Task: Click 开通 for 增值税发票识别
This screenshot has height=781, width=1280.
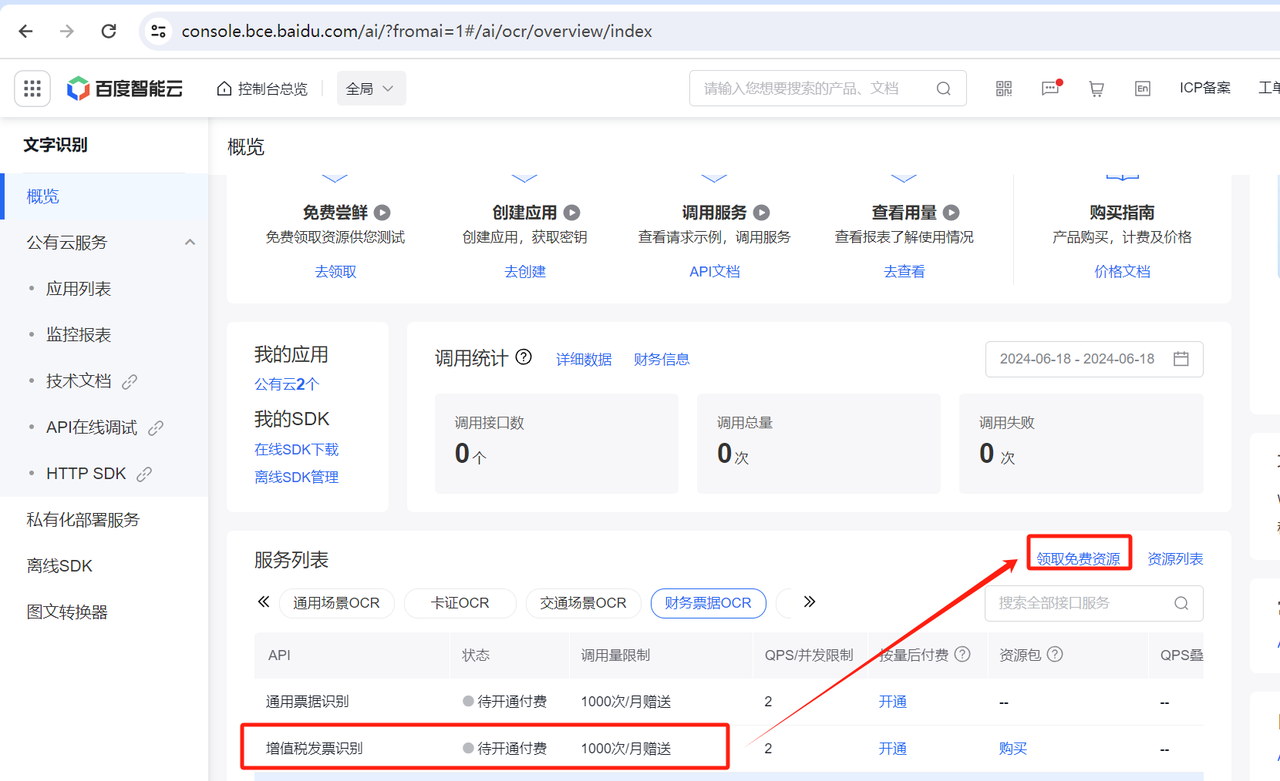Action: [892, 748]
